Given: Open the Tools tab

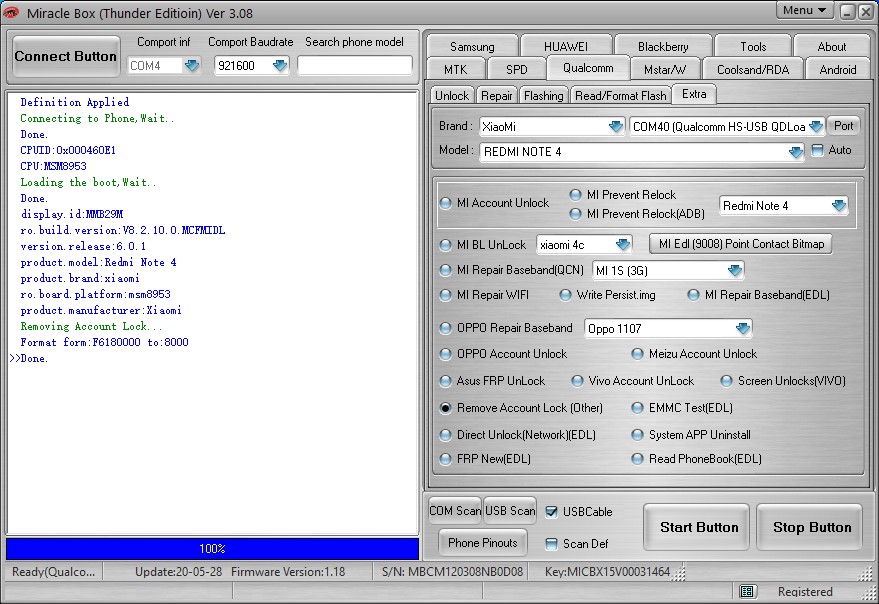Looking at the screenshot, I should tap(753, 47).
